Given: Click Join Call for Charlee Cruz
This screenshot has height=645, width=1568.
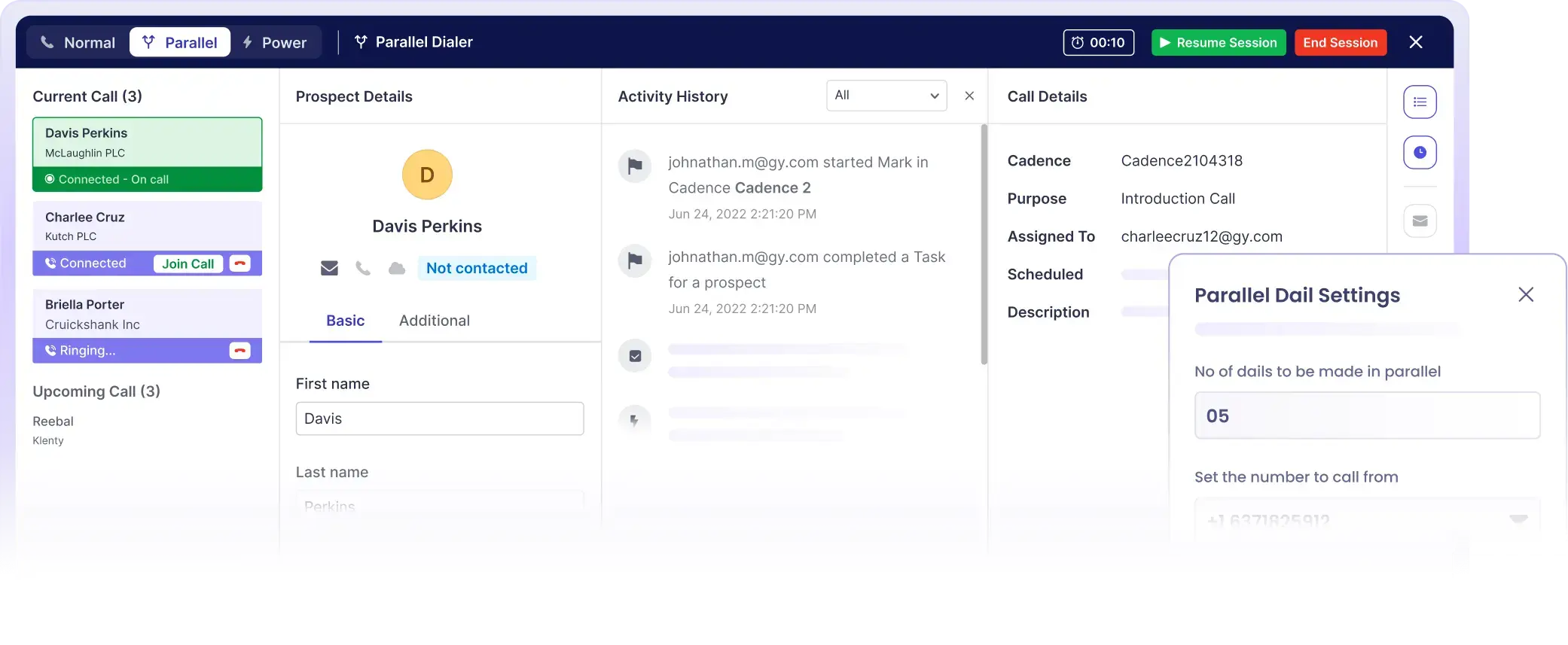Looking at the screenshot, I should click(x=188, y=264).
